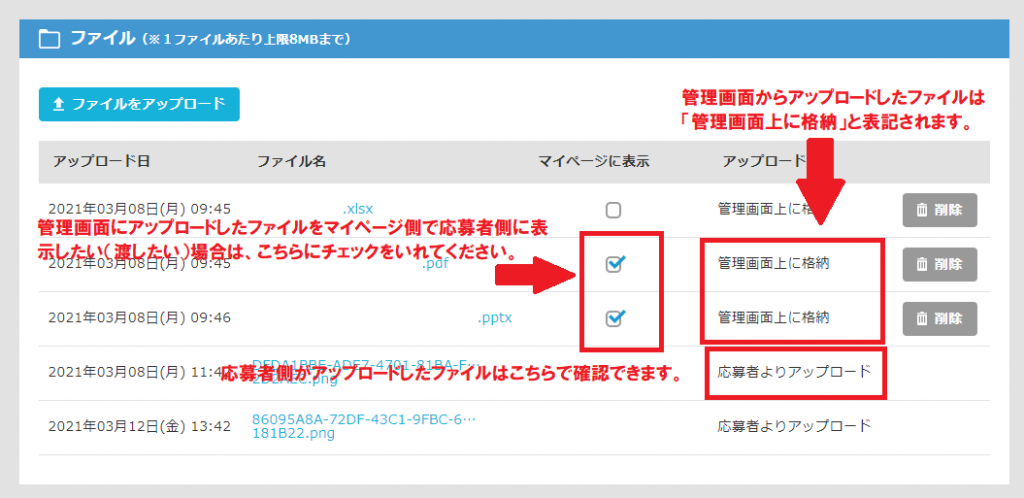The image size is (1024, 498).
Task: Open the 86095A8A-72DF png file link
Action: pyautogui.click(x=364, y=420)
